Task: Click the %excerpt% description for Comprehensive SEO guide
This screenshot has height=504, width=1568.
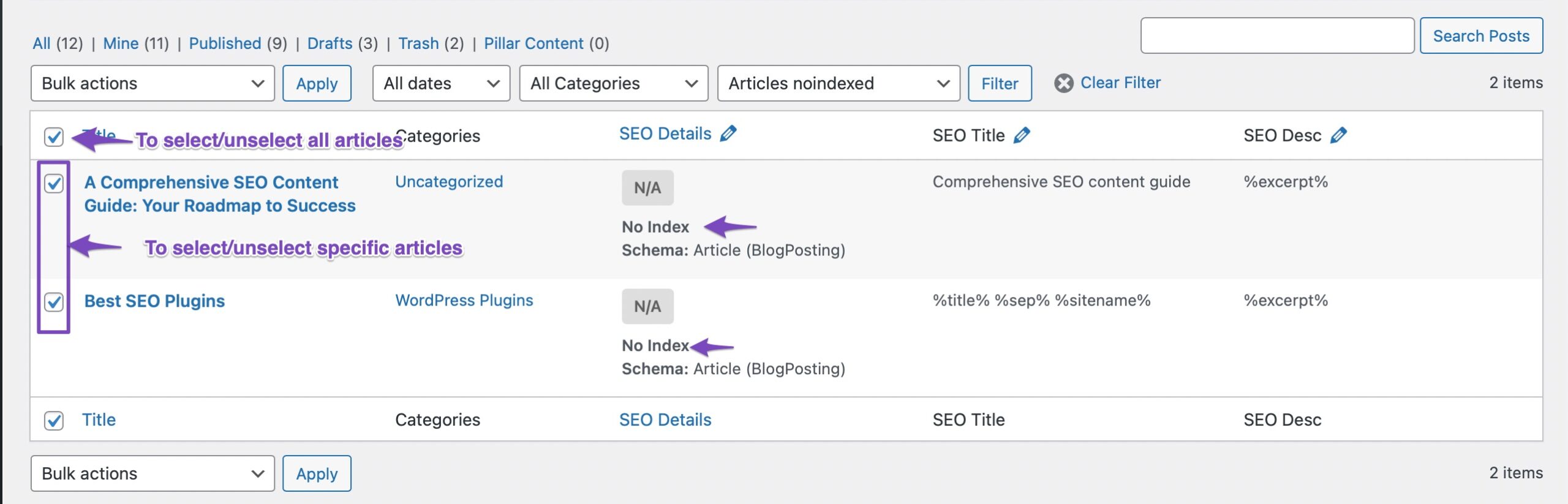Action: 1286,182
